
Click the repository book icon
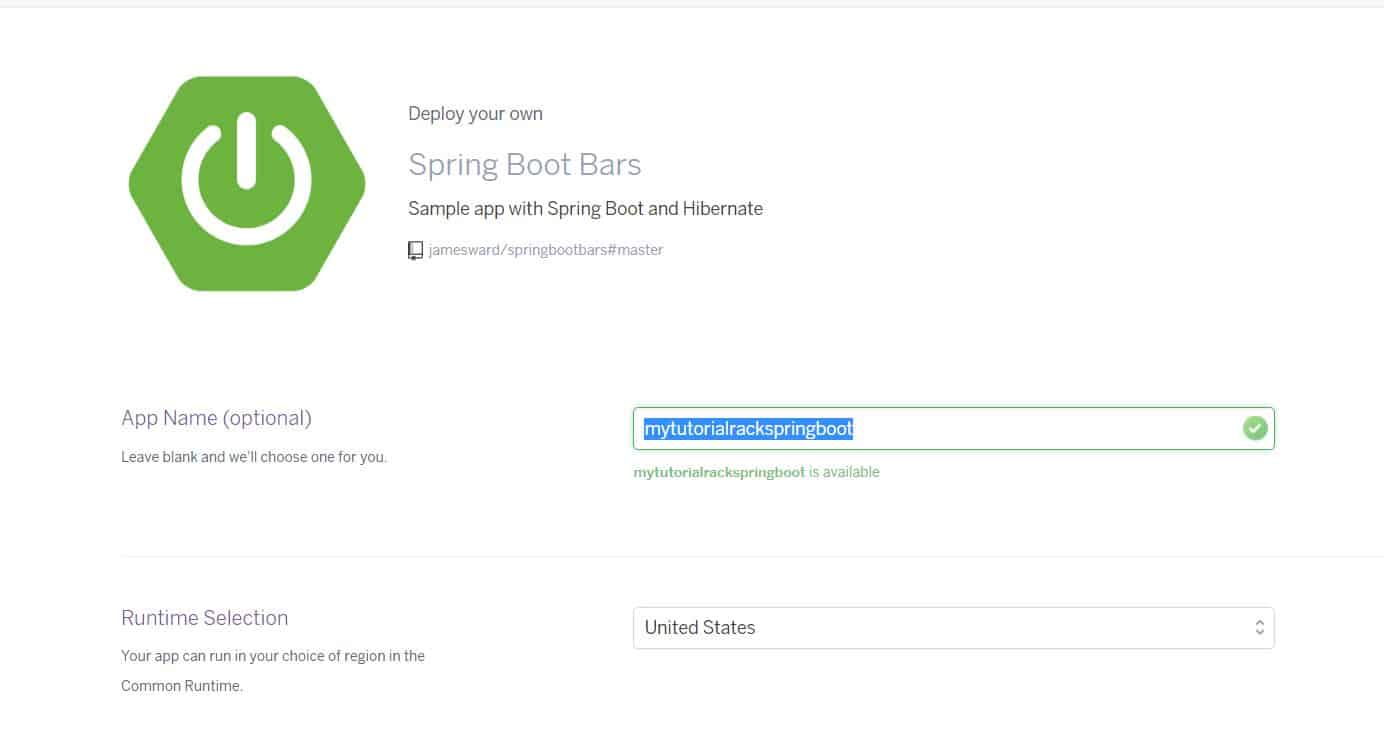[415, 250]
